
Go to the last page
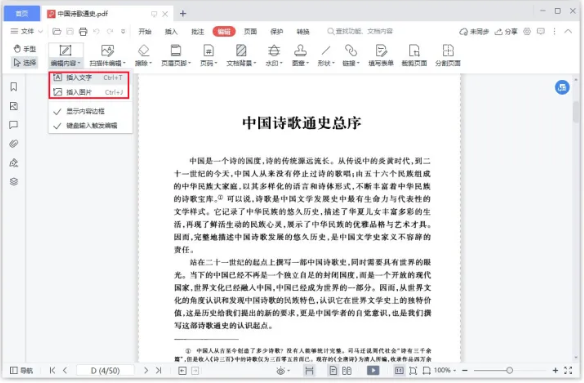tap(159, 370)
